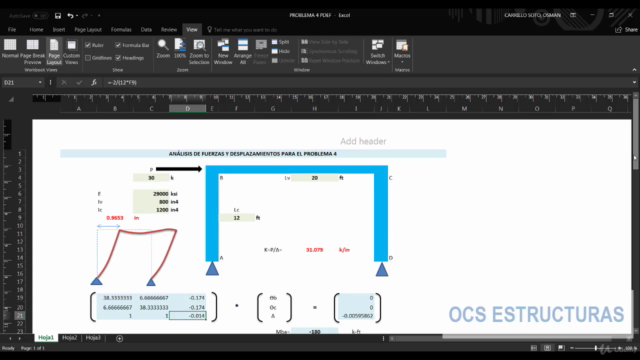Save the workbook with disk icon
Image resolution: width=640 pixels, height=360 pixels.
58,16
